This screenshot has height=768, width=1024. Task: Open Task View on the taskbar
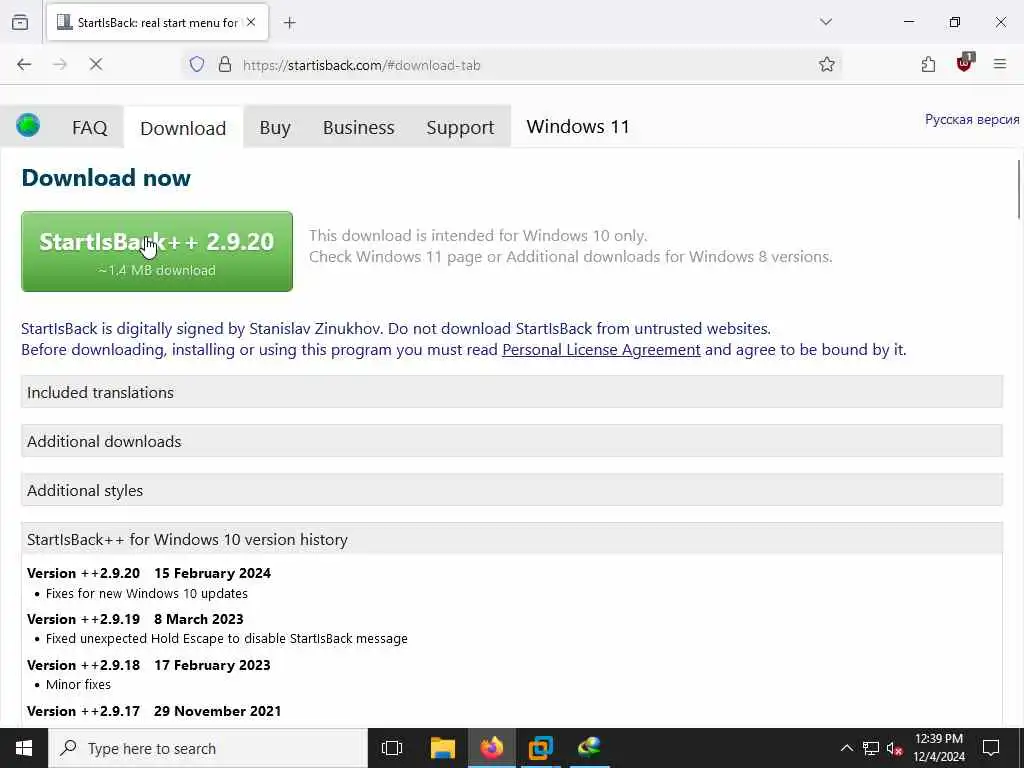pos(392,748)
